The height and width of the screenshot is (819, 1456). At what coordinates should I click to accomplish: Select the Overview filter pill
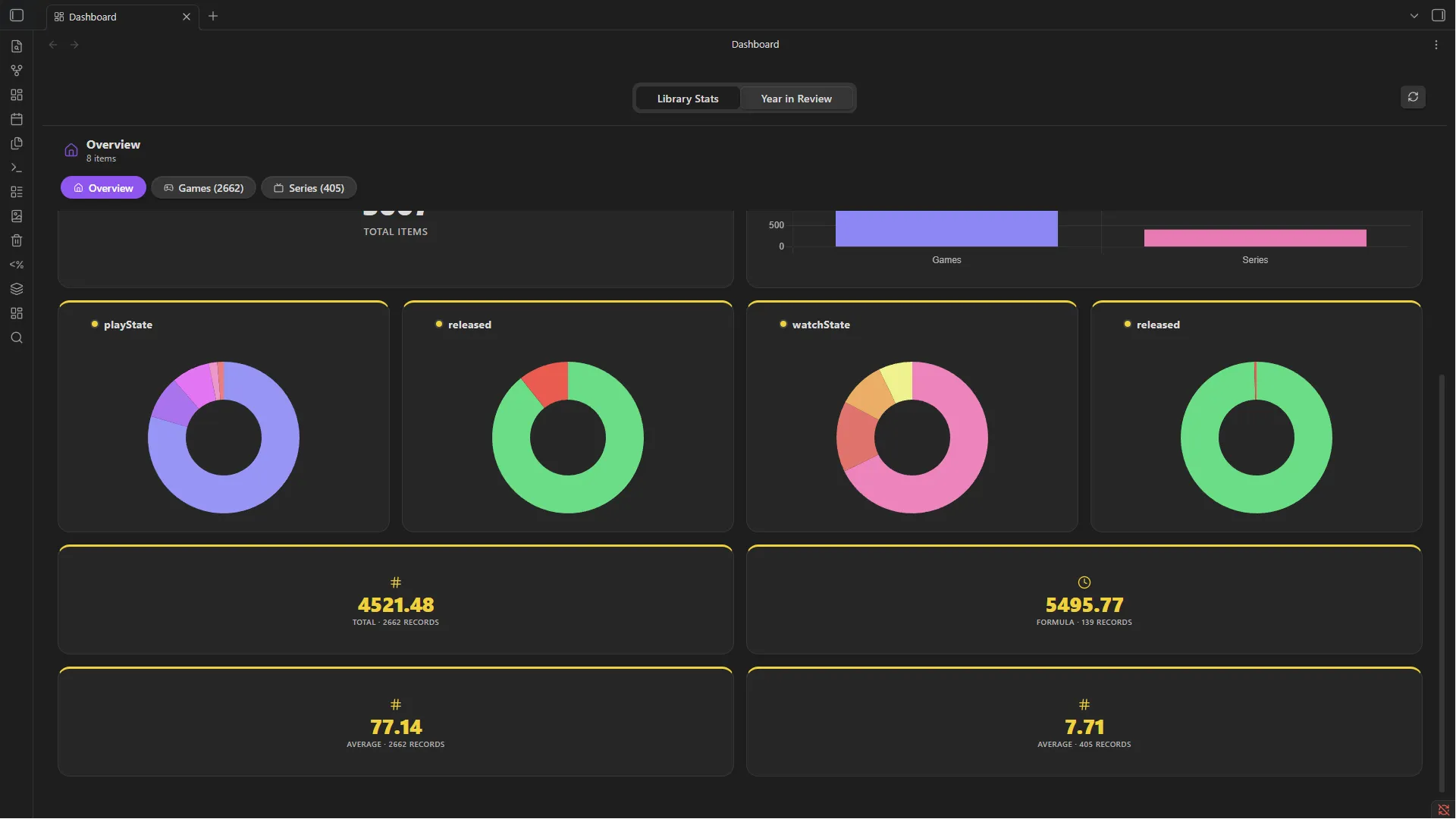[x=103, y=188]
